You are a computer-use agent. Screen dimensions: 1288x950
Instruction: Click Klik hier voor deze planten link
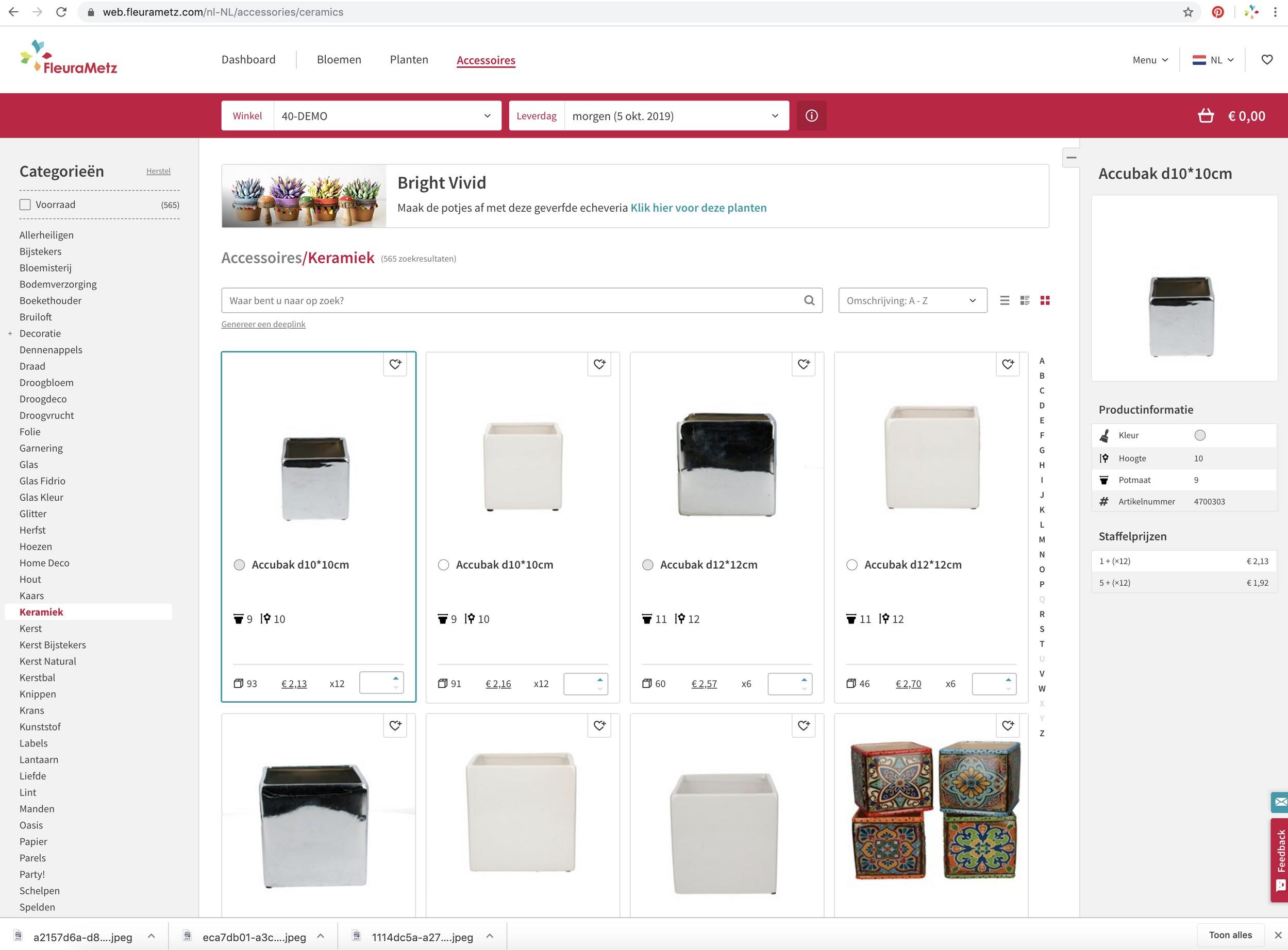pos(698,208)
